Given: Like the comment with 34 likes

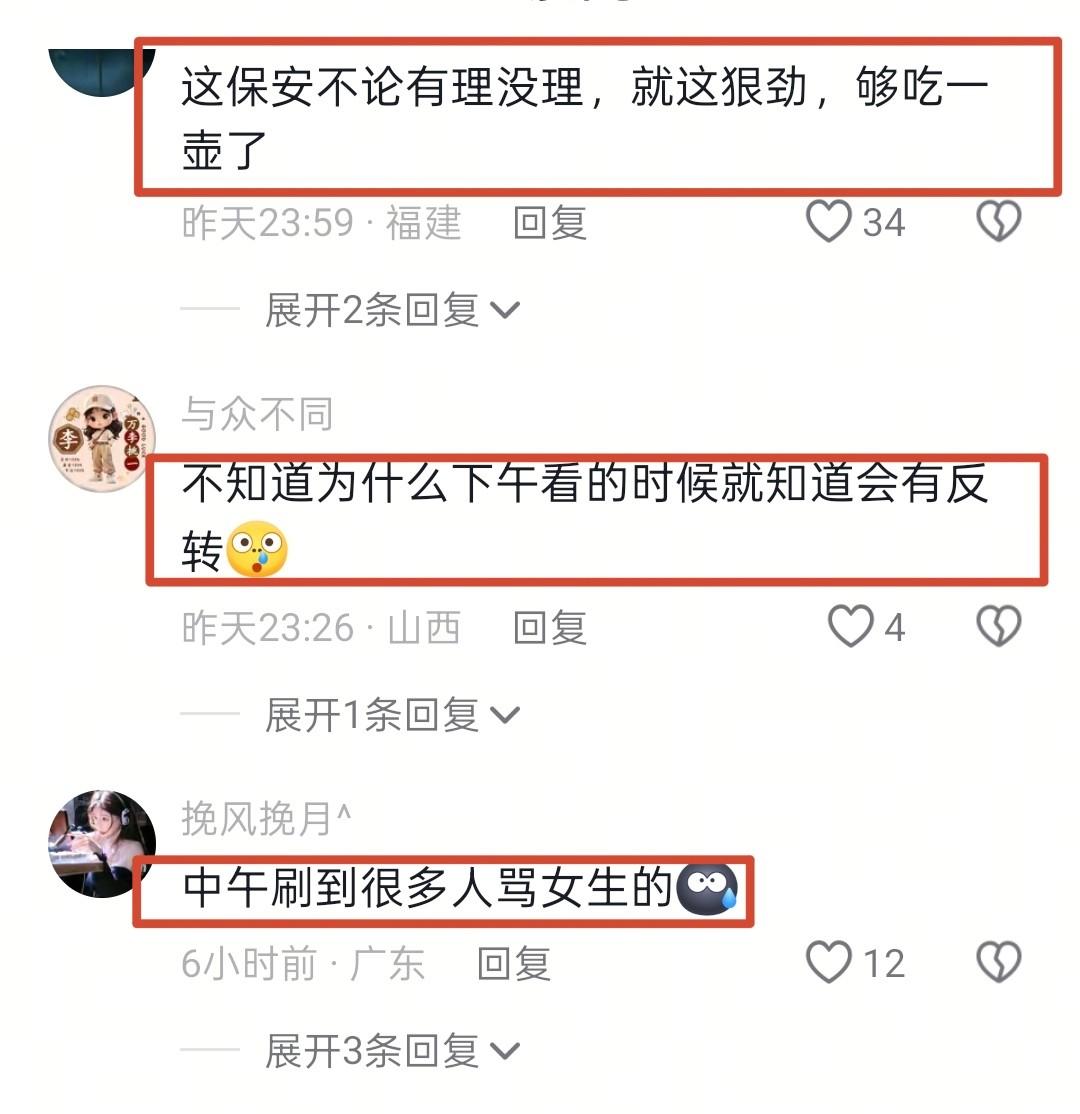Looking at the screenshot, I should coord(828,221).
